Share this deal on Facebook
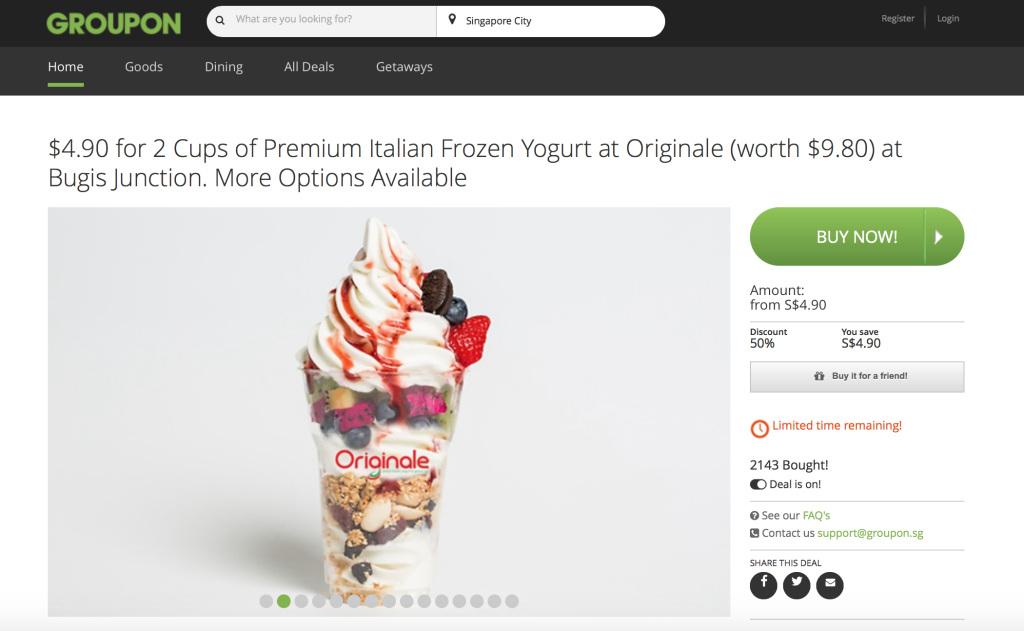Screen dimensions: 1024x631 point(763,585)
